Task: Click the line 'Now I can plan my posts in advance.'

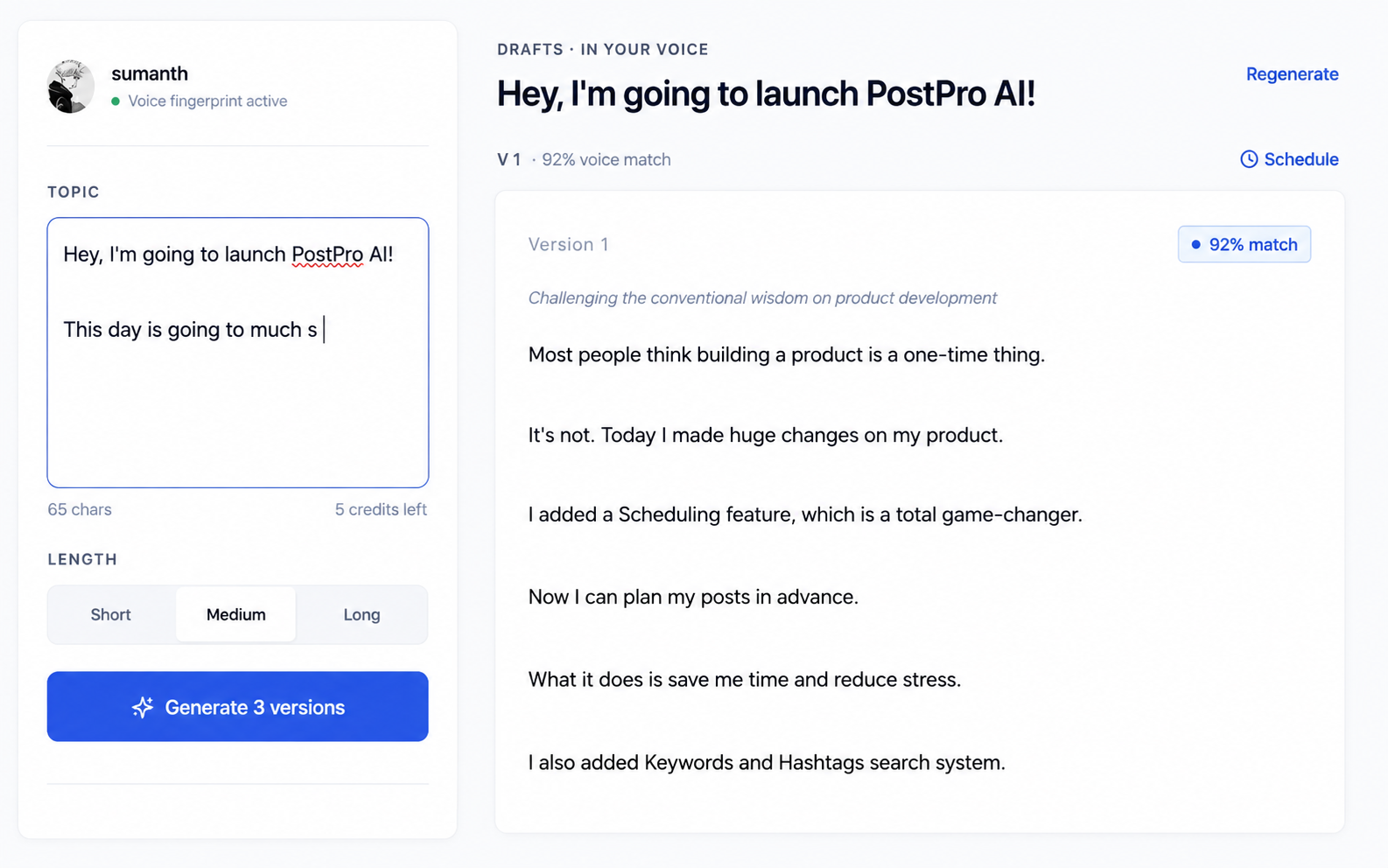Action: (693, 597)
